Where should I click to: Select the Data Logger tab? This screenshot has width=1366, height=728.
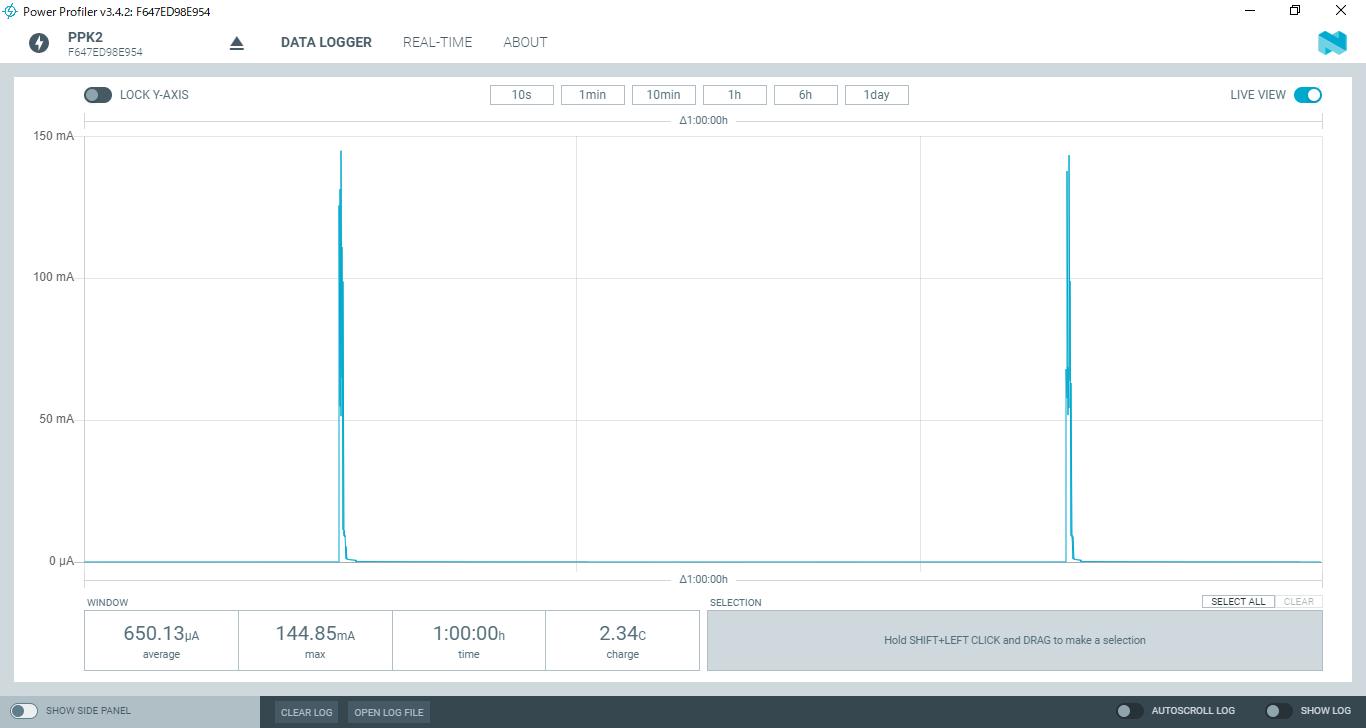click(x=326, y=42)
